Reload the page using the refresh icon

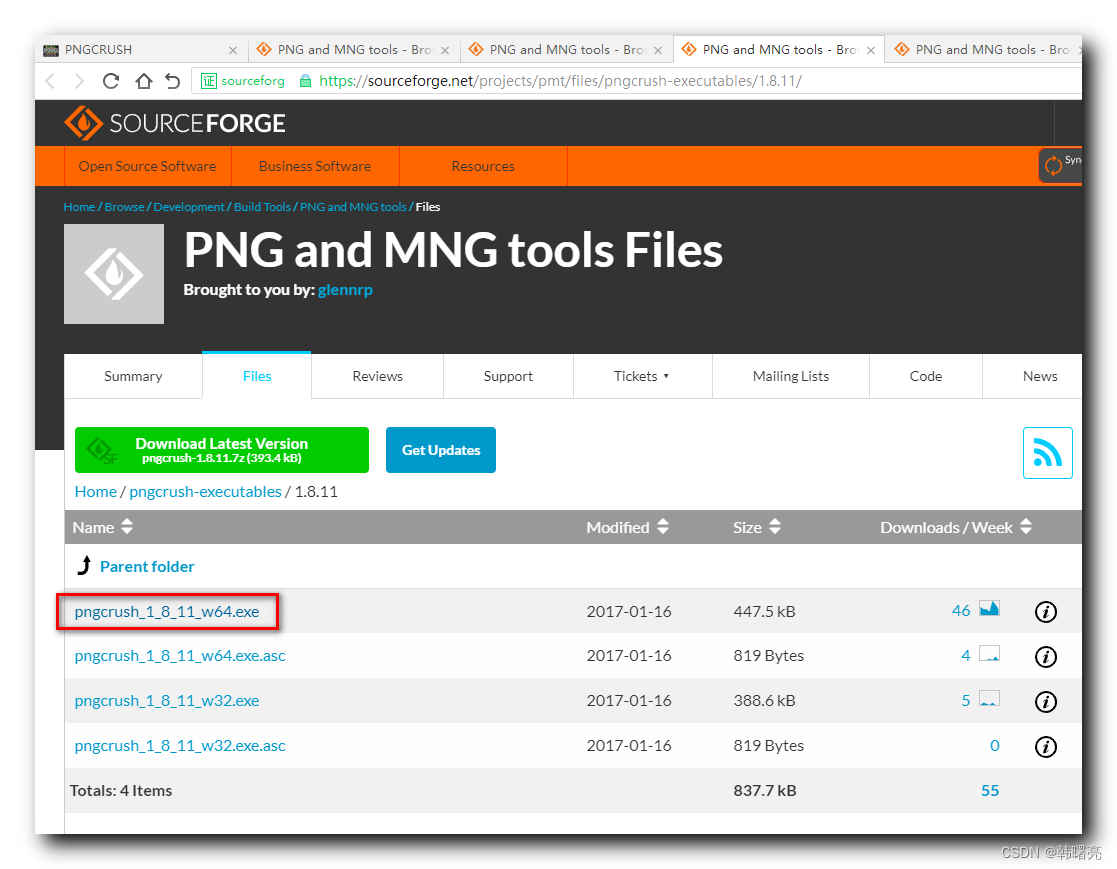(x=110, y=81)
